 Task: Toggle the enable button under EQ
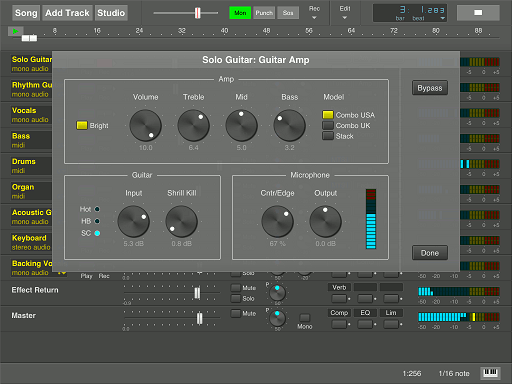pyautogui.click(x=365, y=324)
